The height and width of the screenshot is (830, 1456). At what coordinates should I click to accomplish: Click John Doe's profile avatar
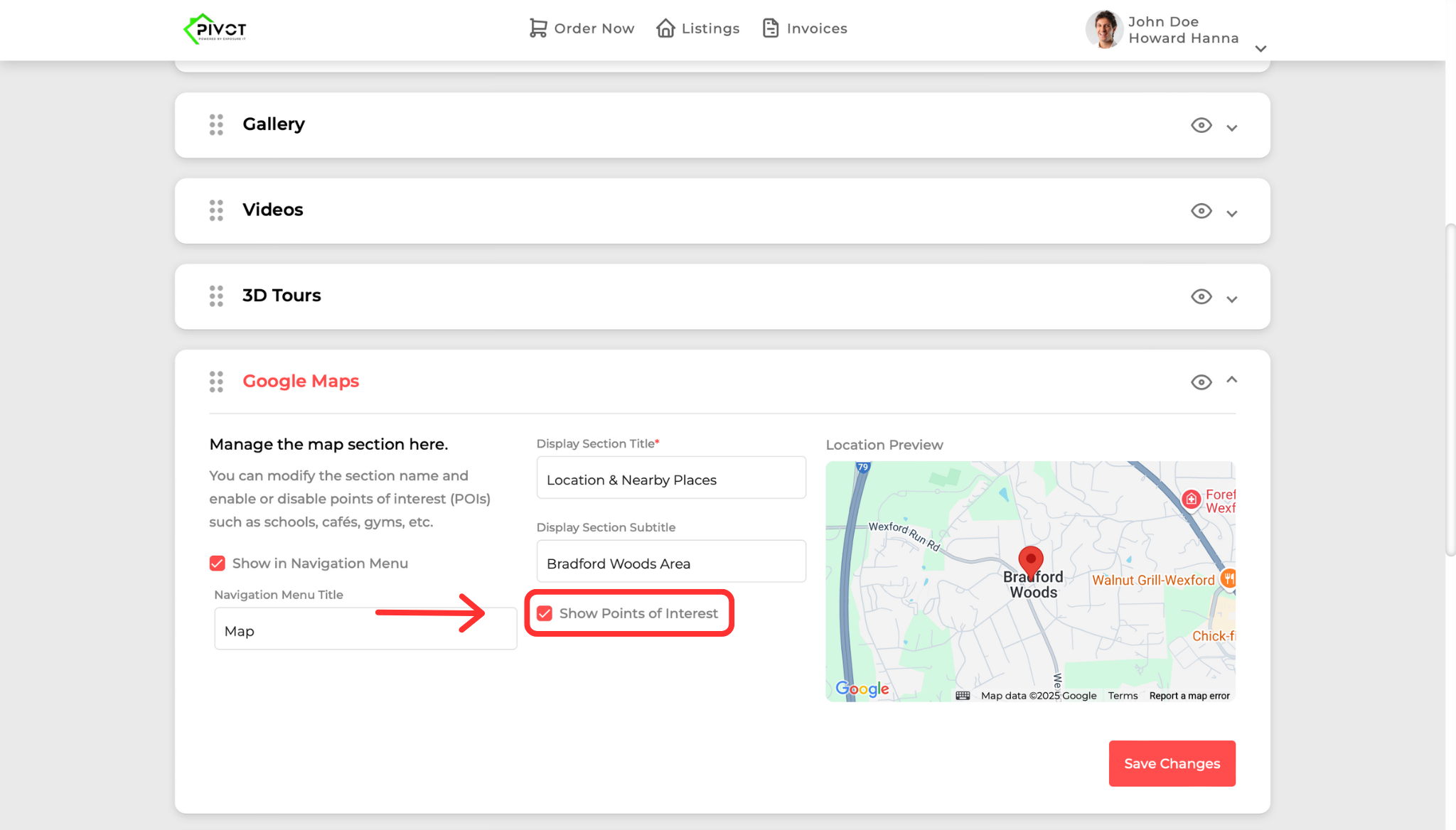click(x=1103, y=29)
